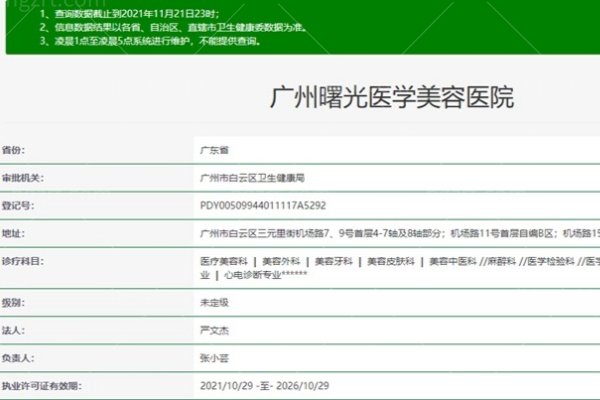Image resolution: width=600 pixels, height=400 pixels.
Task: Select person in charge 张小芸
Action: coord(214,358)
